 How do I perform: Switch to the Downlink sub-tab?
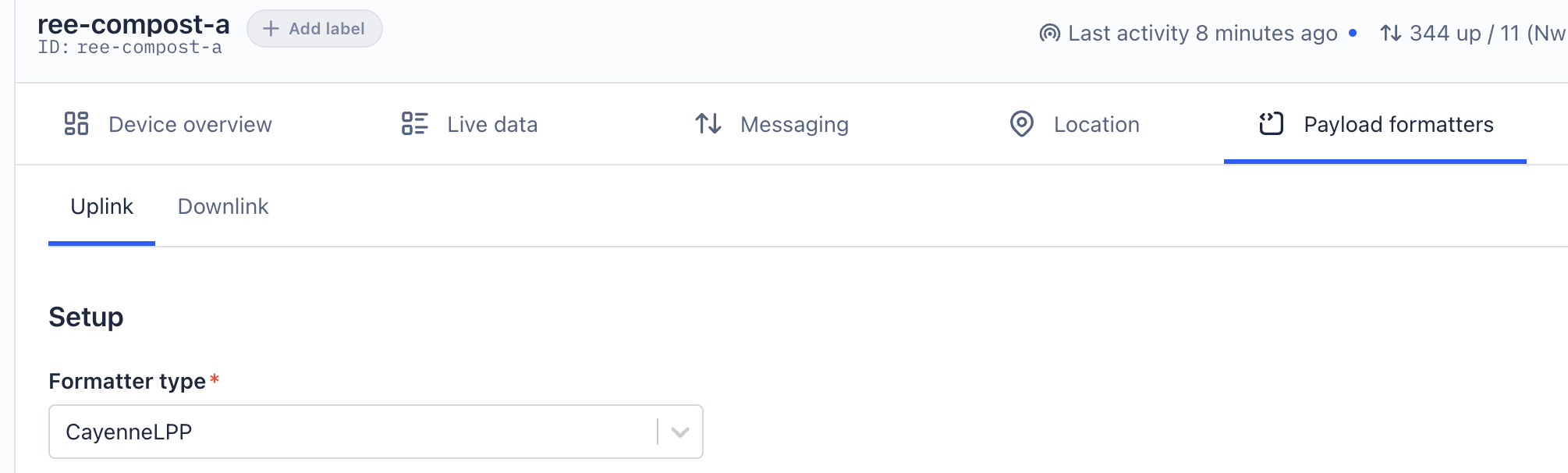(223, 207)
